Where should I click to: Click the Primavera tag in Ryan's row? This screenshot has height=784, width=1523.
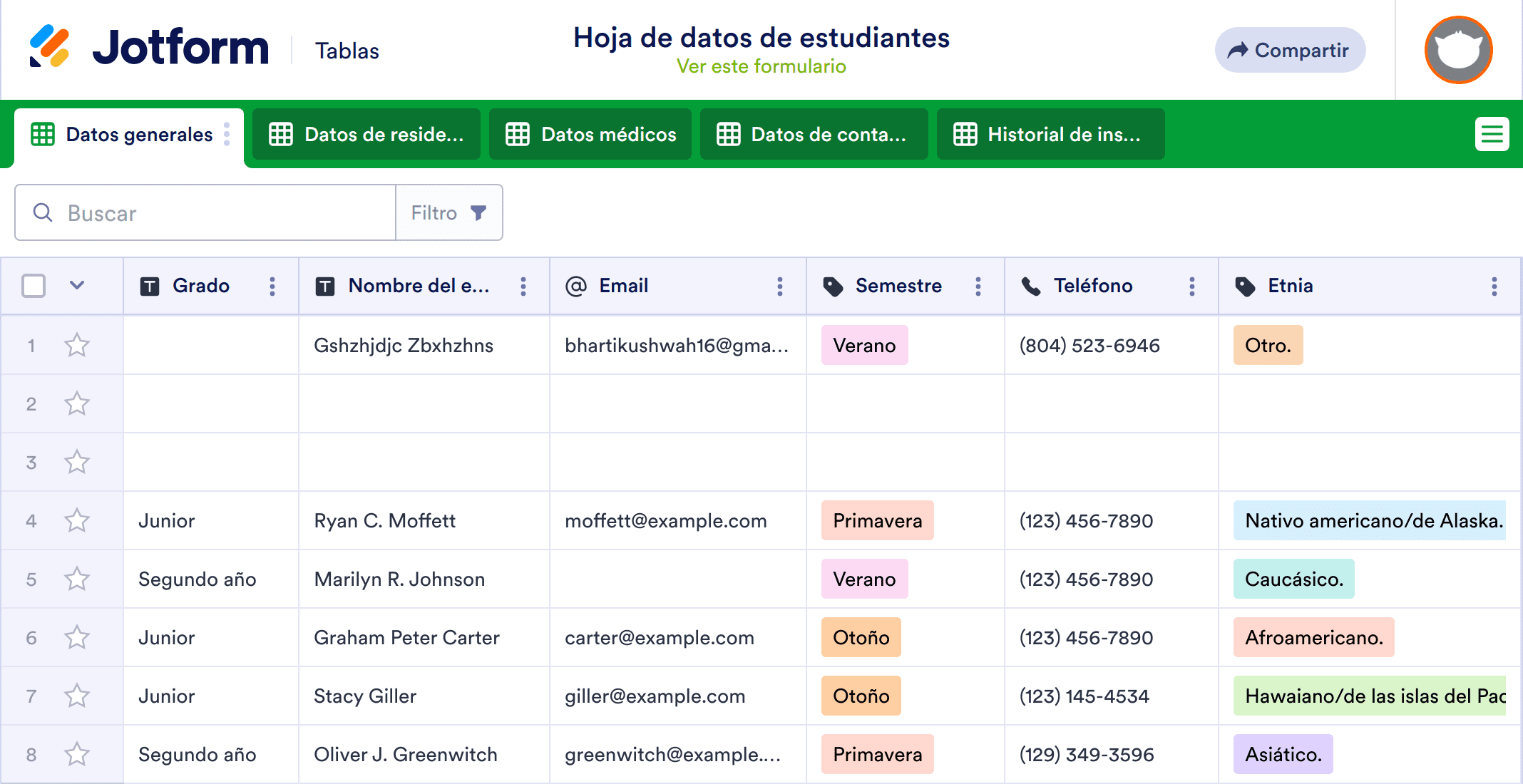pyautogui.click(x=878, y=520)
